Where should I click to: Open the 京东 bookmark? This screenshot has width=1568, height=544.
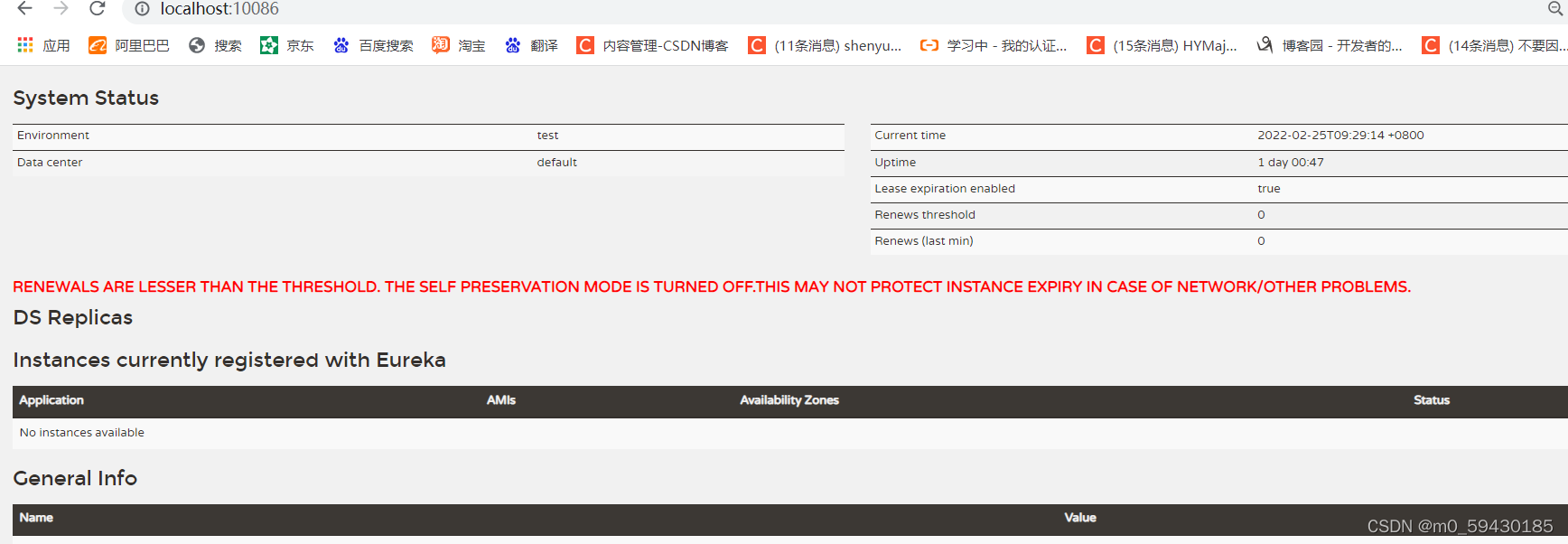pyautogui.click(x=287, y=45)
